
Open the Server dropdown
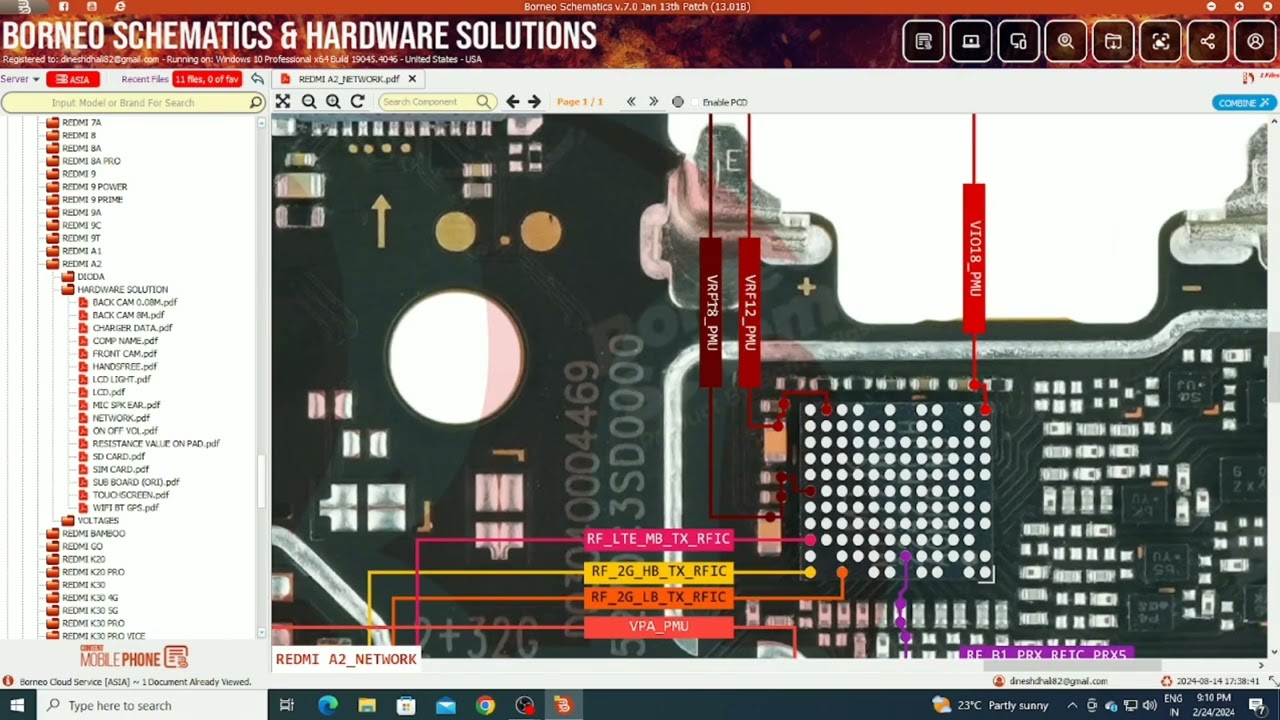pos(20,79)
